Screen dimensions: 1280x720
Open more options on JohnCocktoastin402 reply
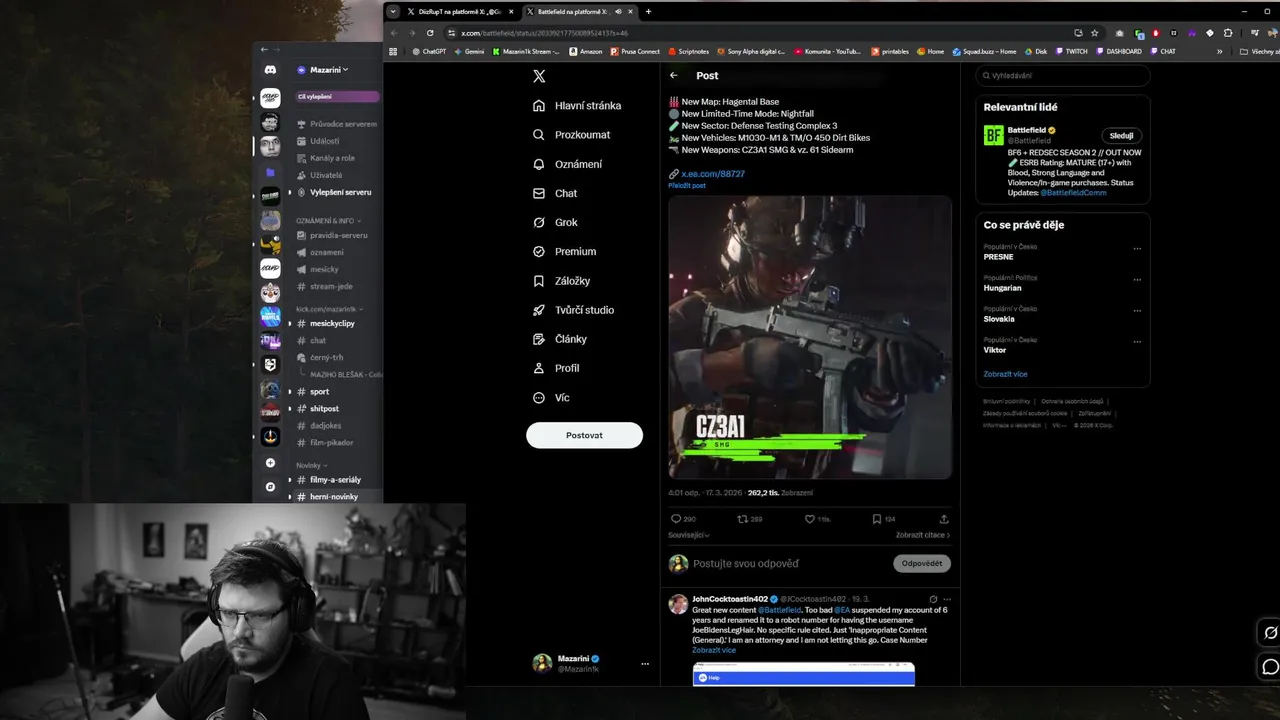tap(947, 599)
